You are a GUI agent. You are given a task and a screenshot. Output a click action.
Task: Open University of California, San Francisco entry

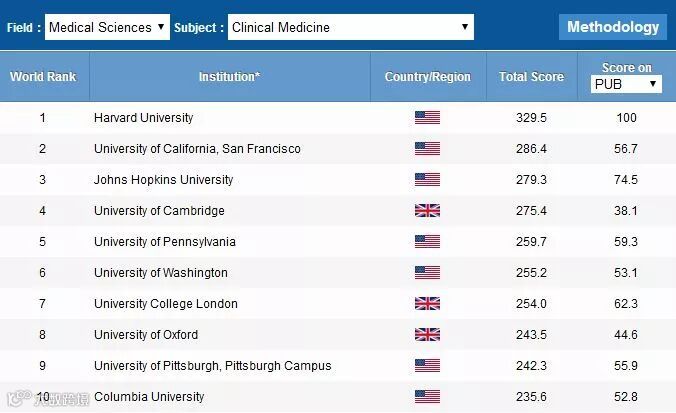tap(197, 149)
